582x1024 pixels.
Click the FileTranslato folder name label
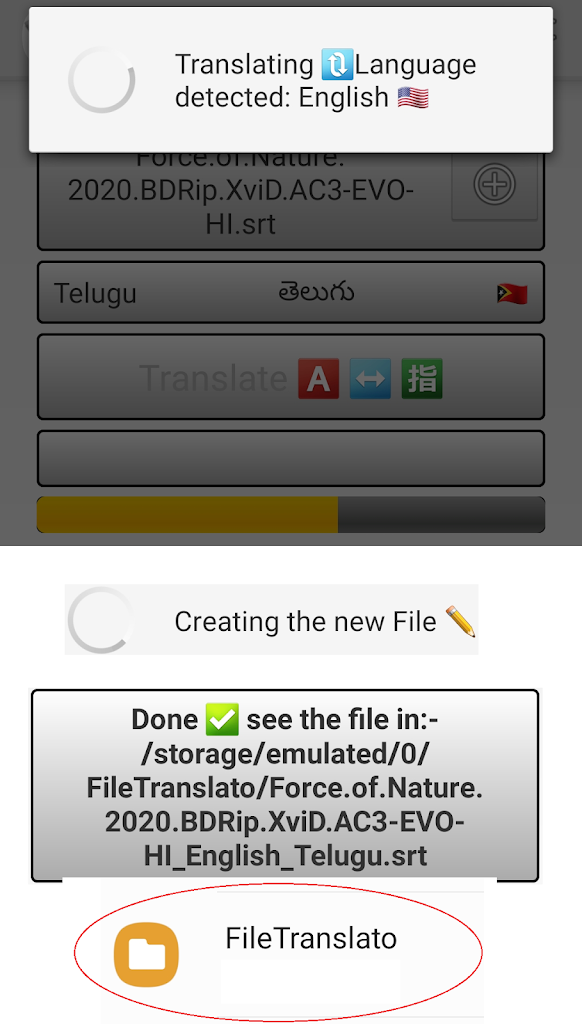coord(311,938)
